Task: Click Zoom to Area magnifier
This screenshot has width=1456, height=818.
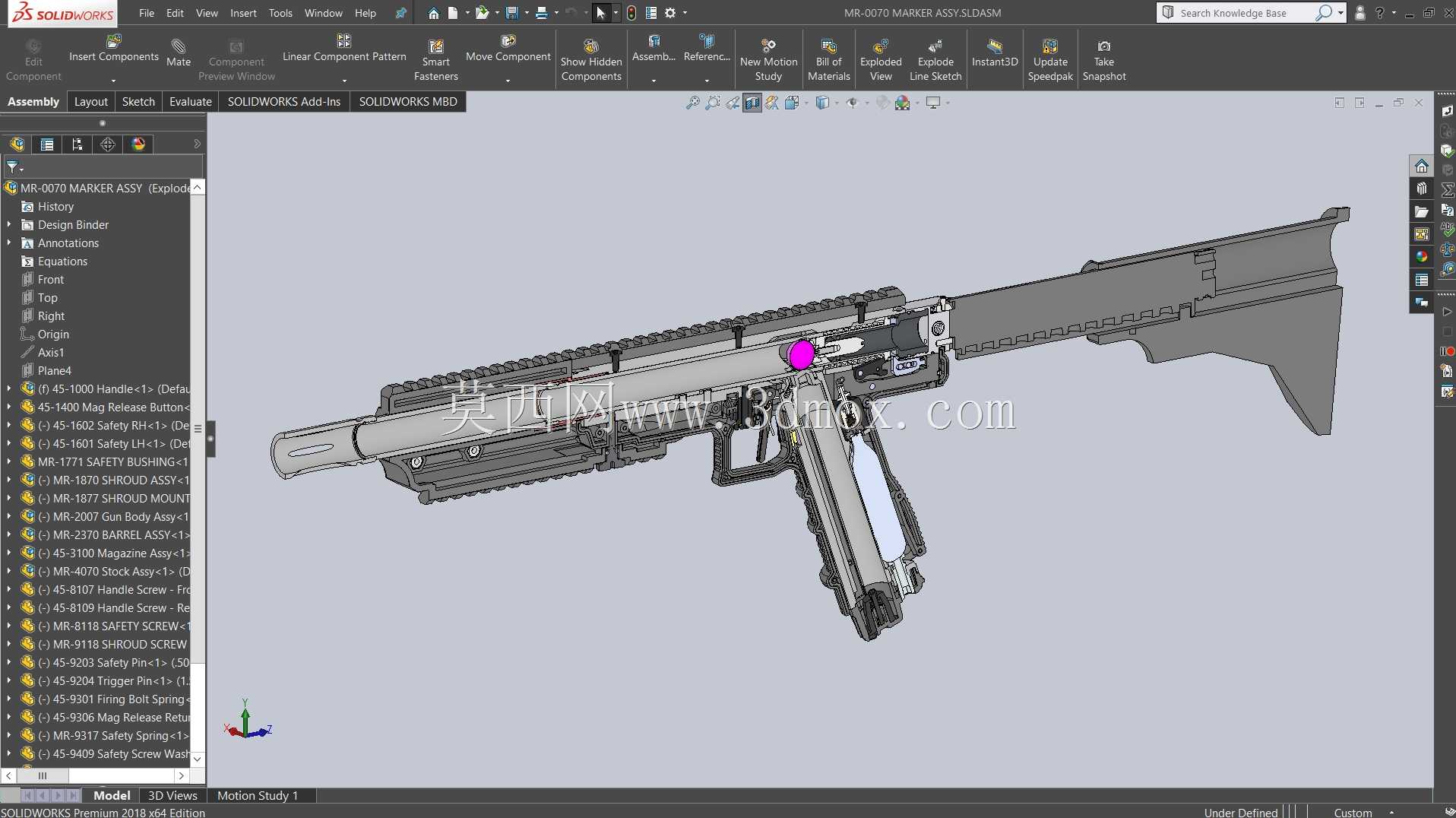Action: tap(713, 103)
